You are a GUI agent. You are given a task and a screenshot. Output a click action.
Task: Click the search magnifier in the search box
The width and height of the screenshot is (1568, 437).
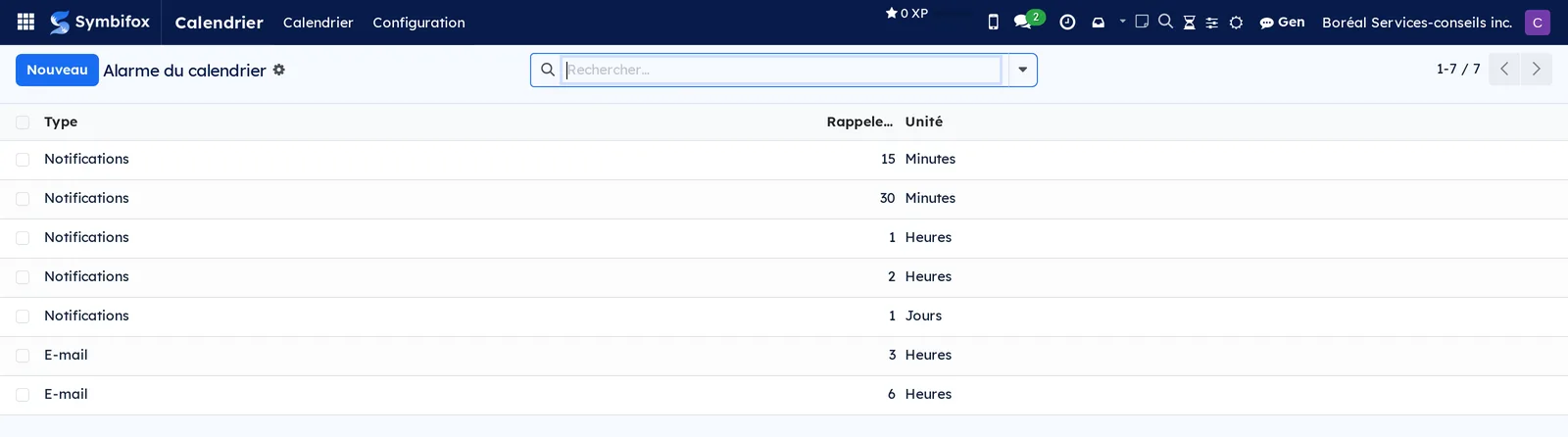coord(548,70)
